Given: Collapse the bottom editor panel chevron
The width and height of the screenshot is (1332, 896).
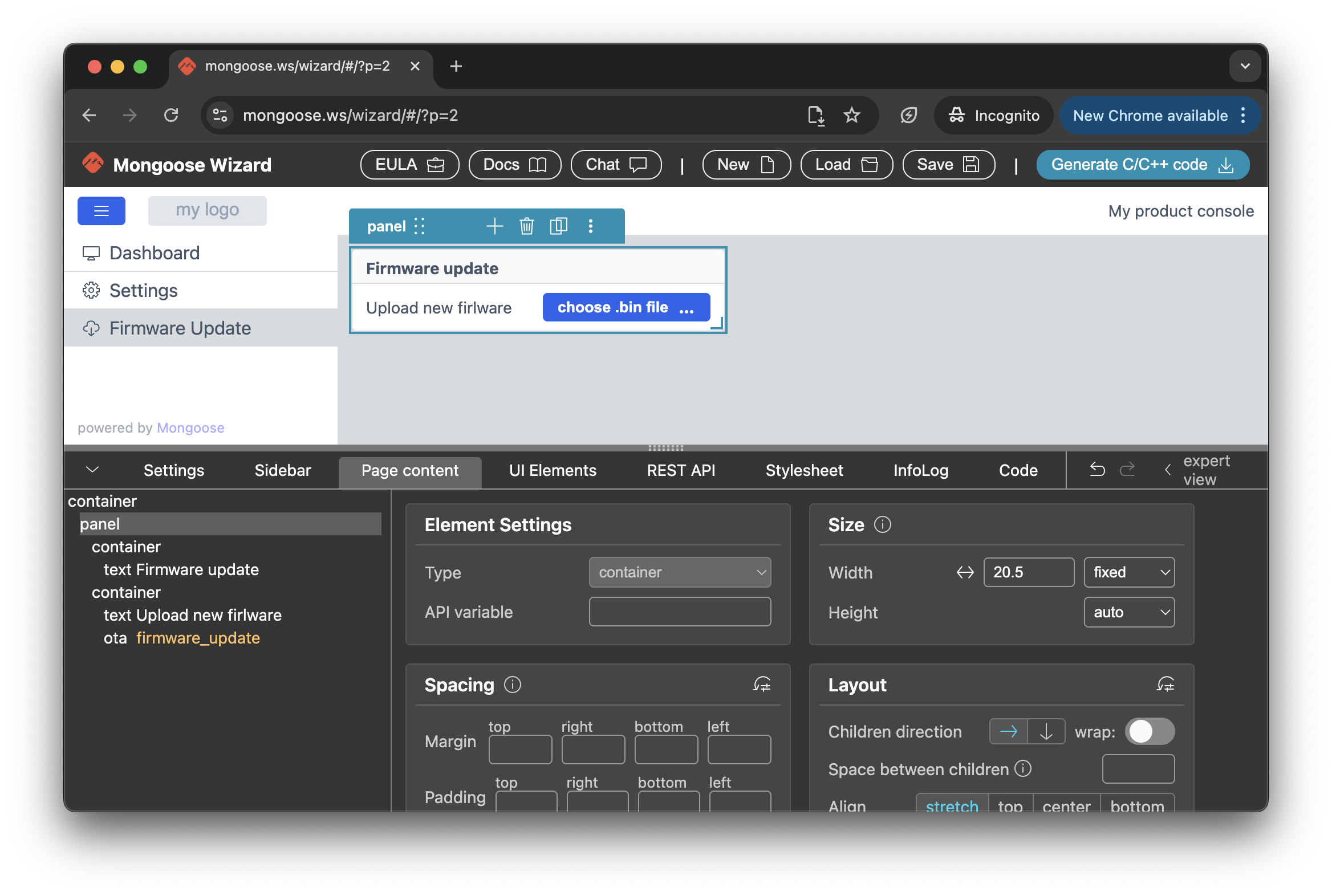Looking at the screenshot, I should 92,470.
